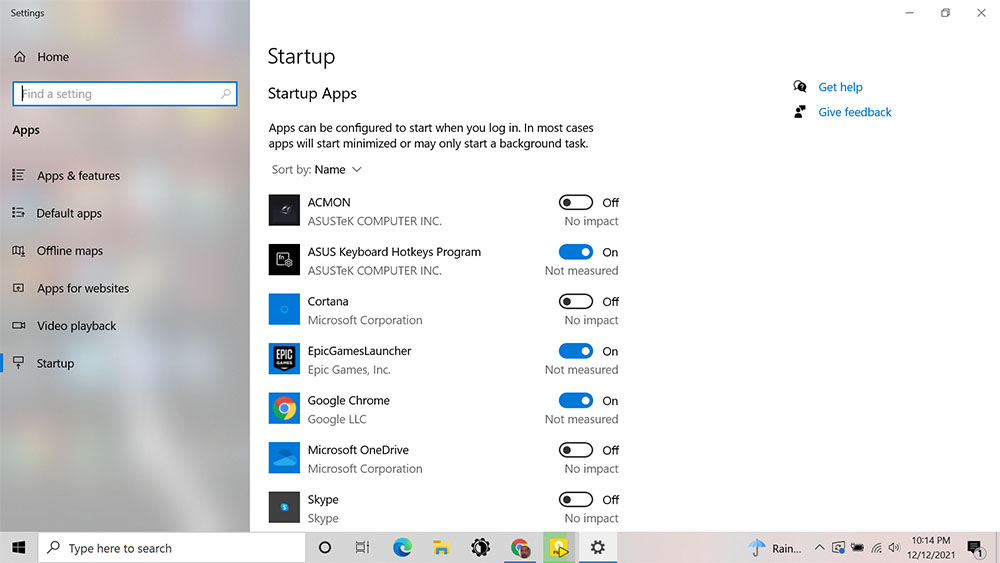This screenshot has height=563, width=1000.
Task: Enable ACMON startup toggle
Action: (x=575, y=203)
